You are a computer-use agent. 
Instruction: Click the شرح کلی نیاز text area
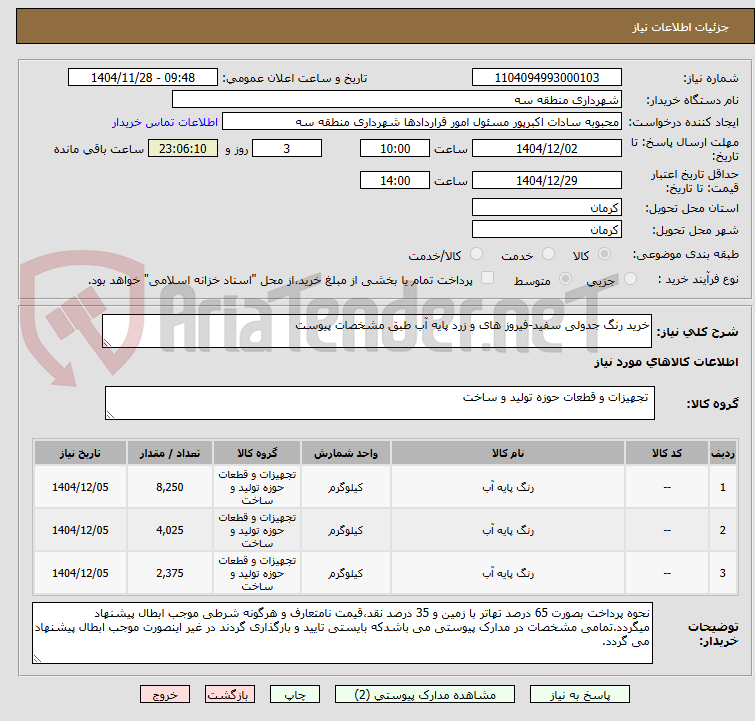377,331
